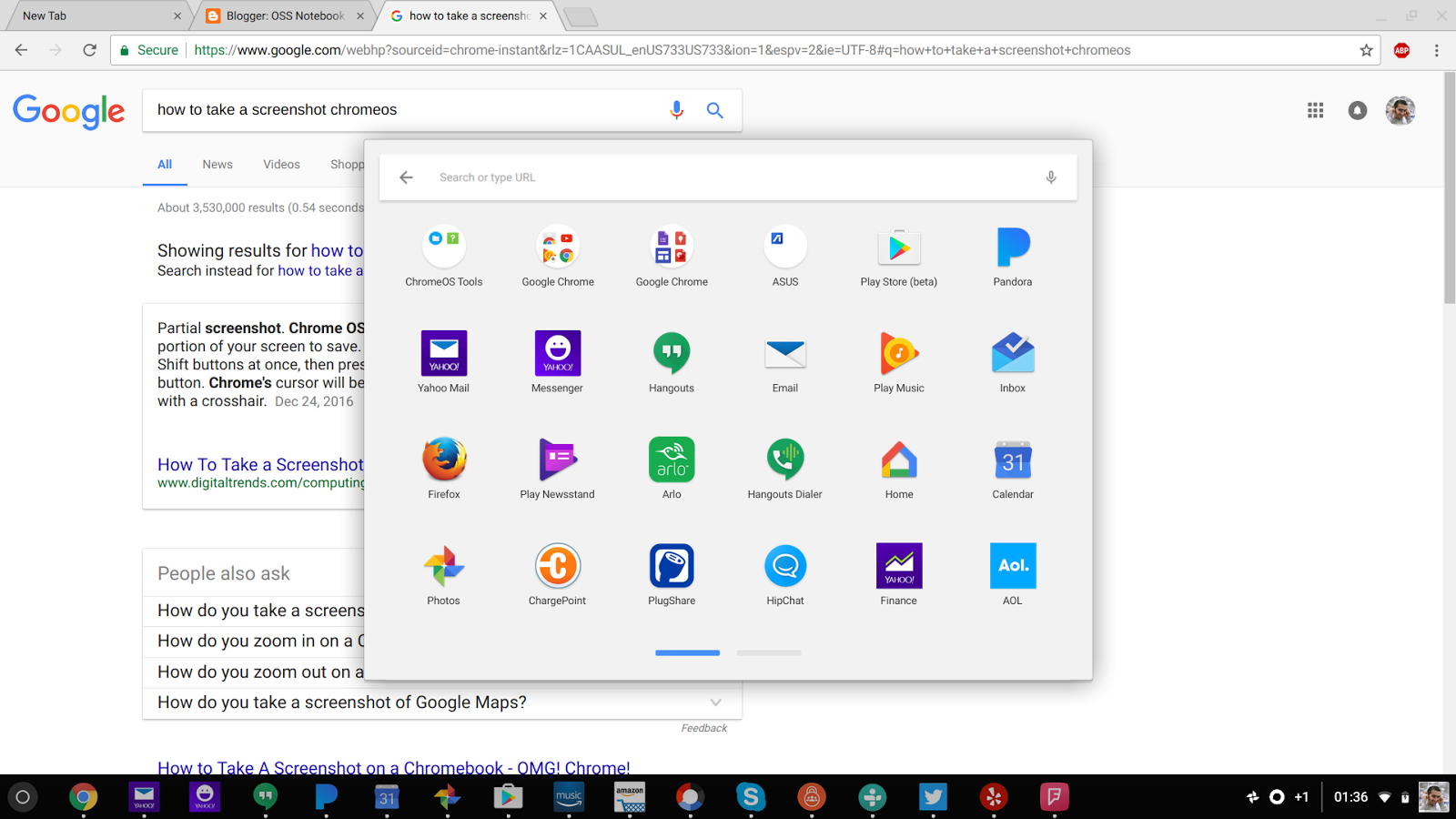Click inside the launcher 'Search or type URL' field

(728, 177)
